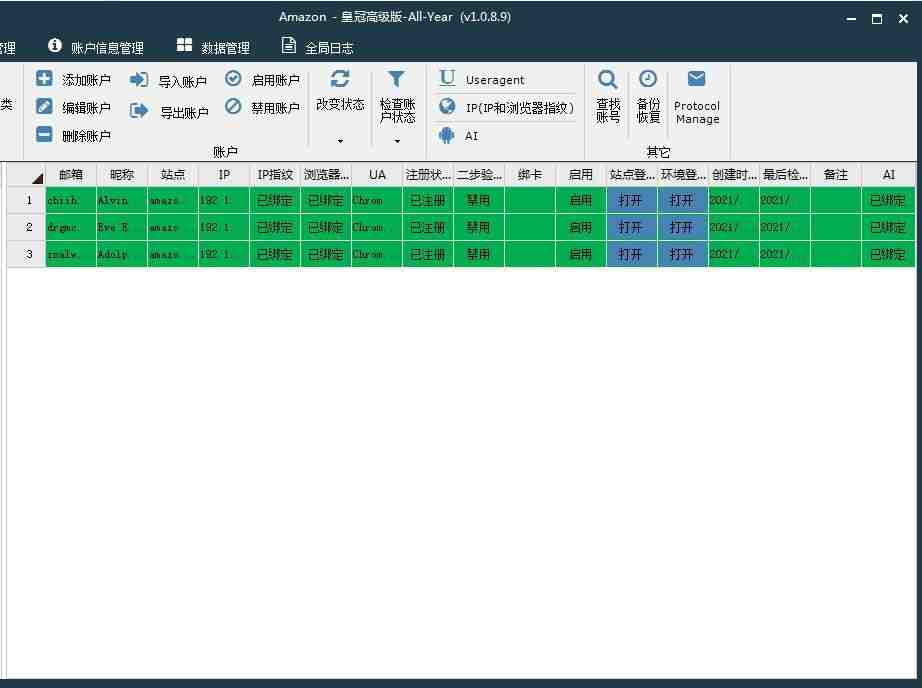Expand the 改变状态 dropdown arrow
922x688 pixels.
coord(340,141)
